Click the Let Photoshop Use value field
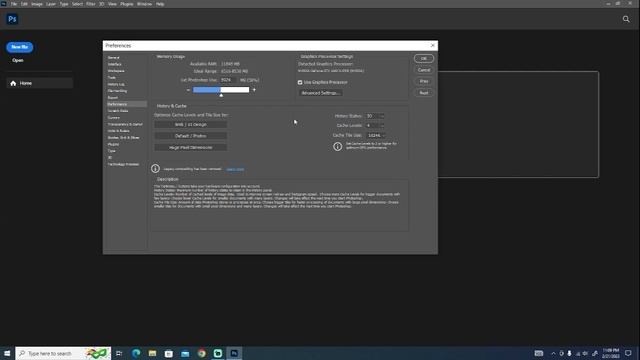 point(228,80)
